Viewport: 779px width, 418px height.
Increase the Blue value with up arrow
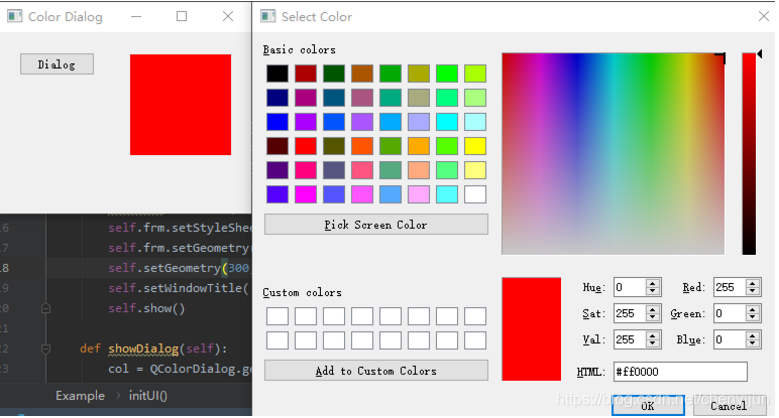pos(753,335)
